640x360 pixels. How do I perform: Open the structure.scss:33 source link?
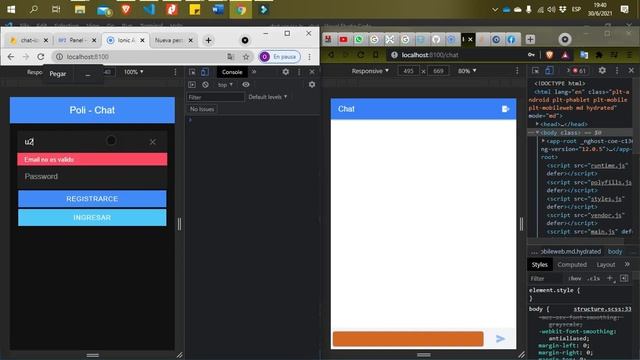click(602, 309)
